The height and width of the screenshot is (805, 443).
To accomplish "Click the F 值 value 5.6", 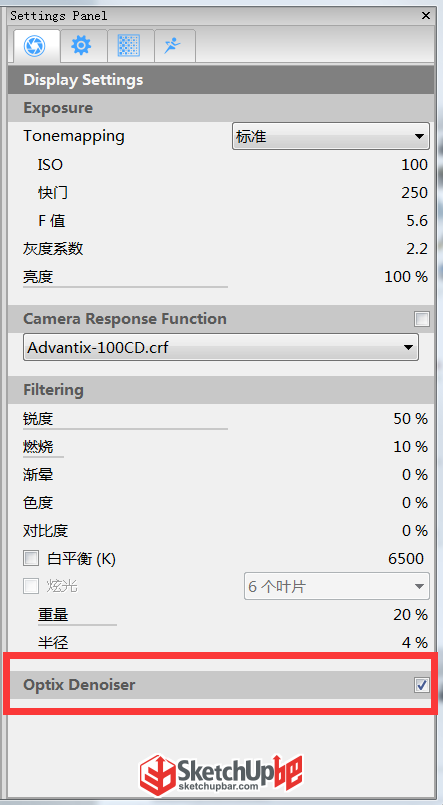I will (416, 221).
